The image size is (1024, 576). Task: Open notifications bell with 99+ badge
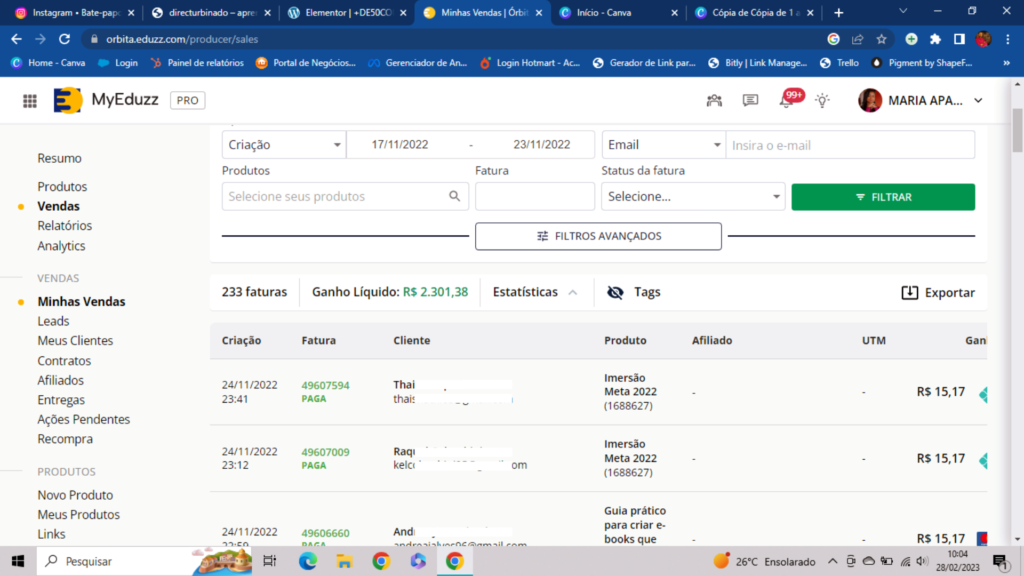[787, 101]
